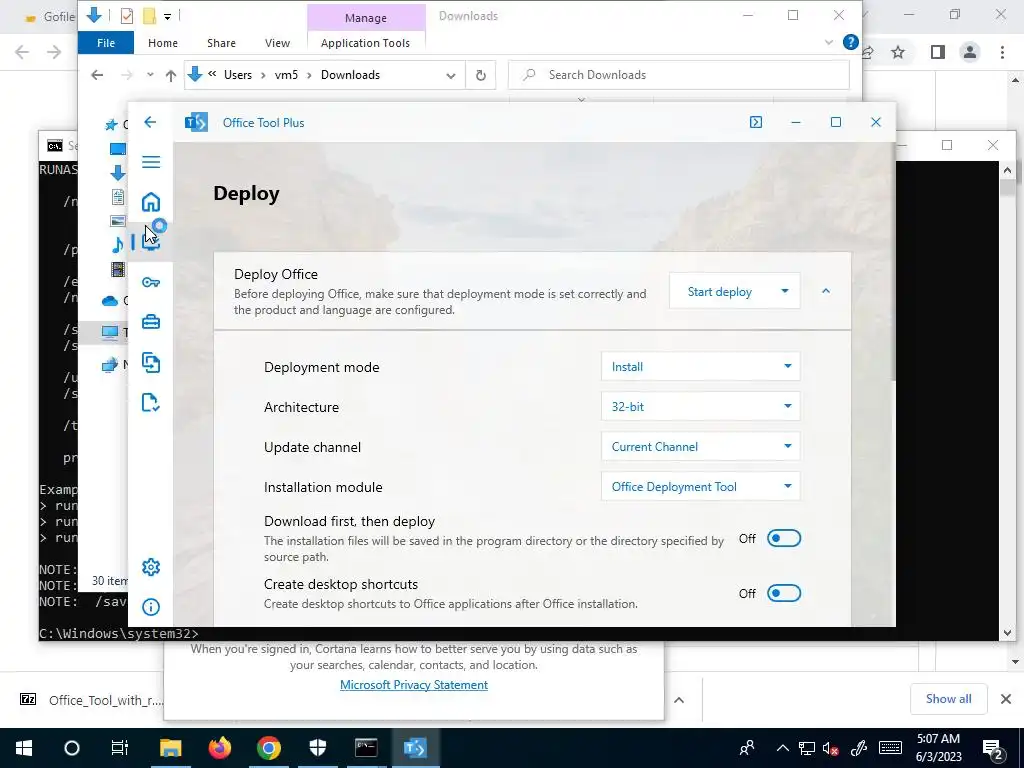Open the Application Tools tab
Screen dimensions: 1024x768
pyautogui.click(x=366, y=43)
